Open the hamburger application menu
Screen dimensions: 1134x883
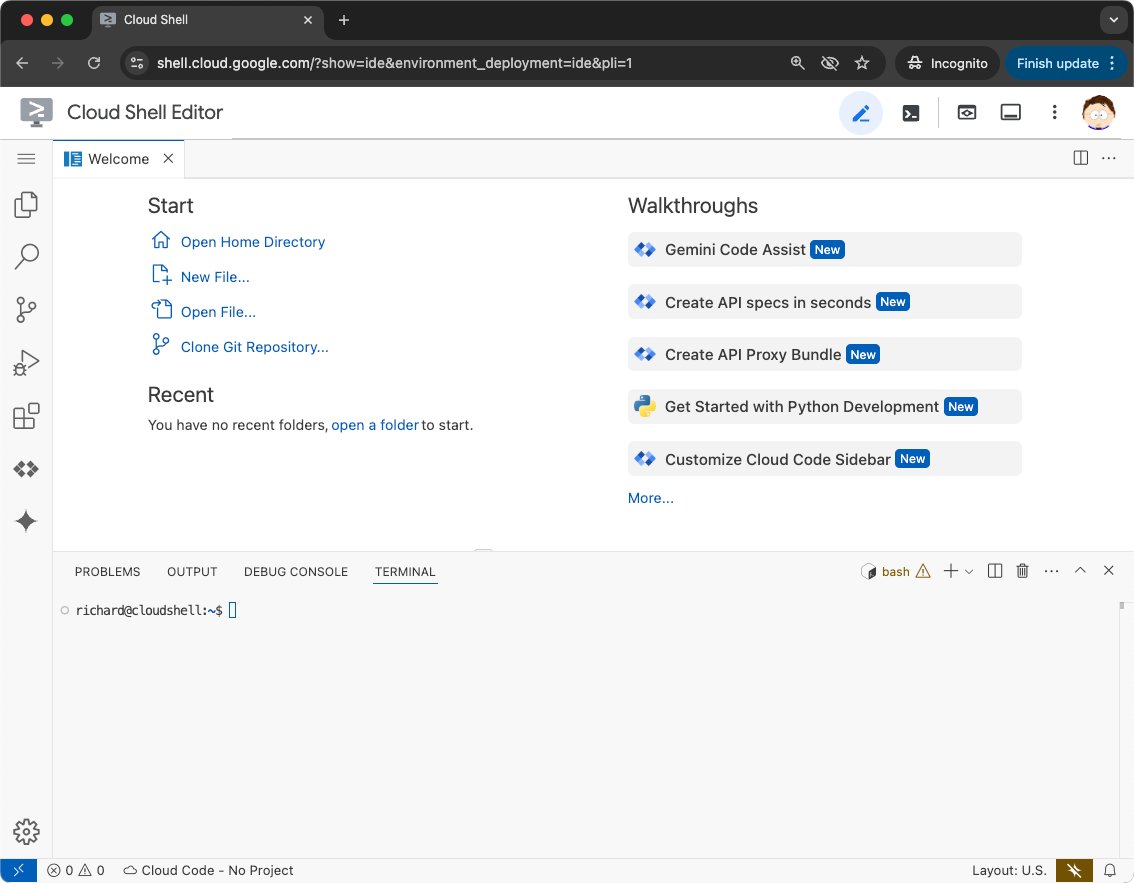[x=26, y=158]
